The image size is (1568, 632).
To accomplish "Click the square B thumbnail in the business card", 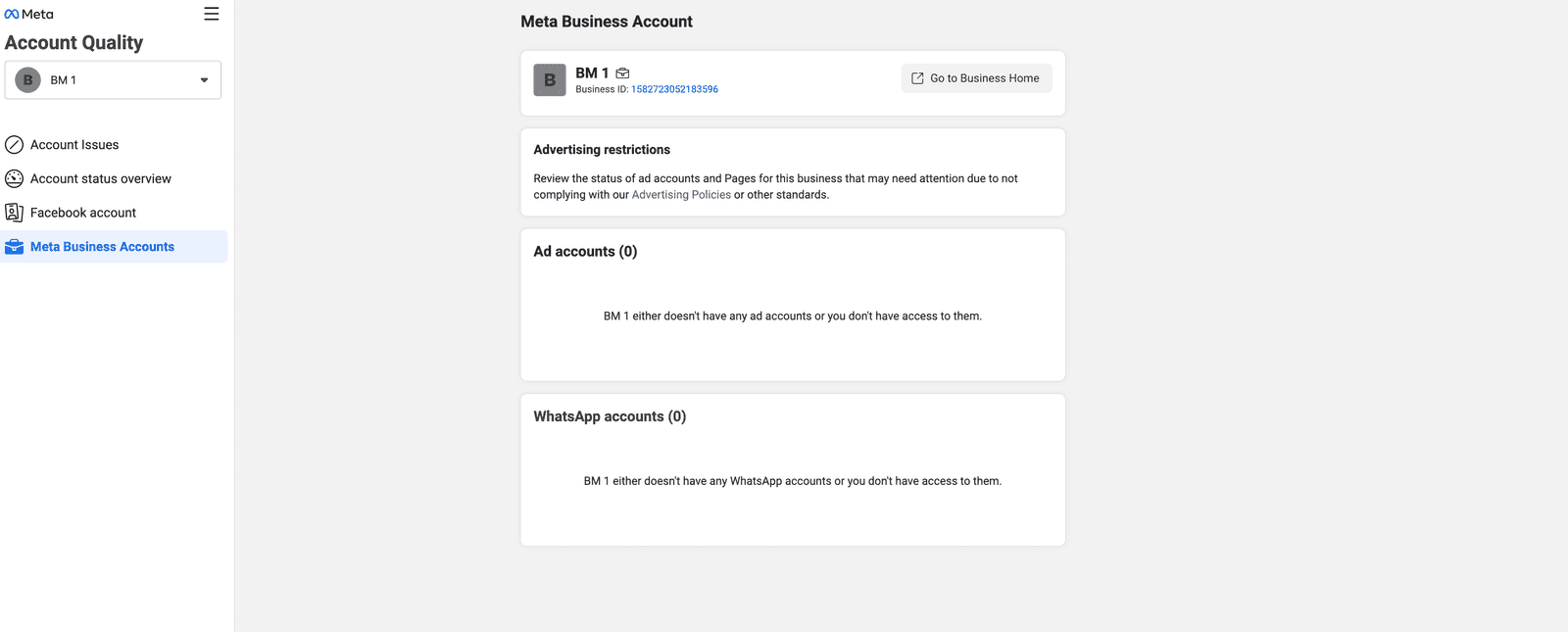I will click(x=550, y=80).
